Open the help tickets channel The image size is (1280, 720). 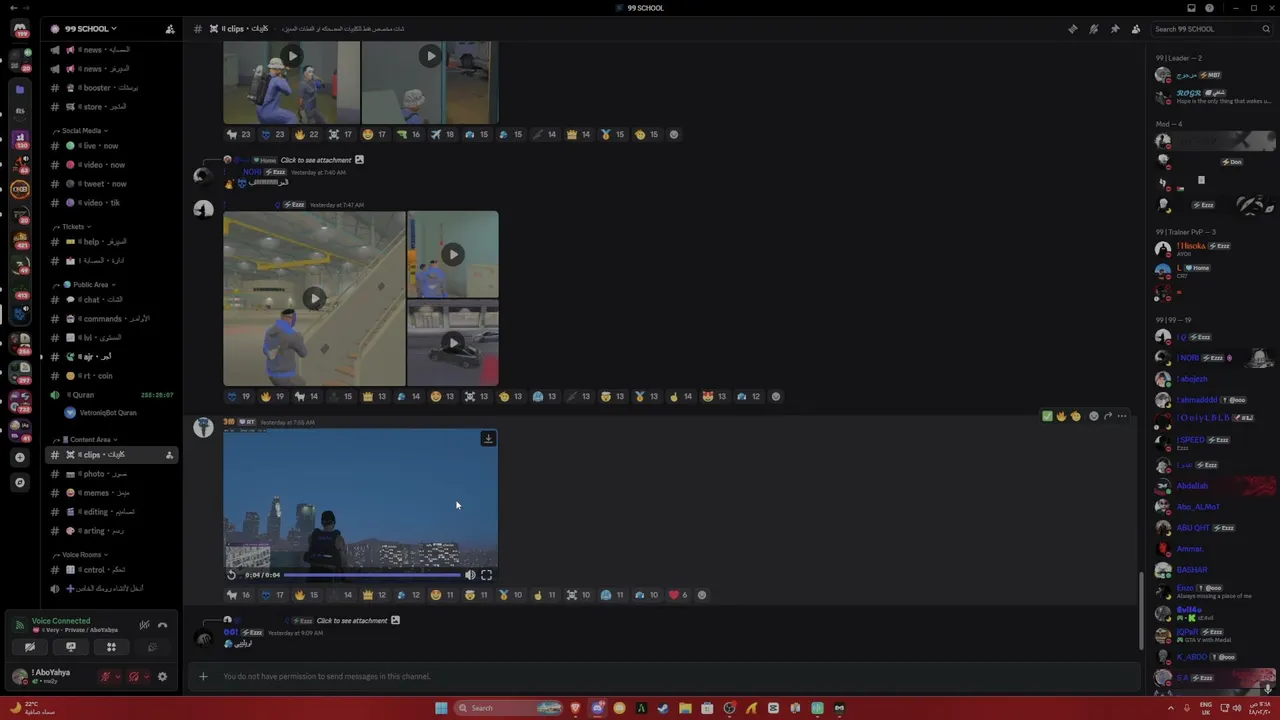click(x=112, y=242)
